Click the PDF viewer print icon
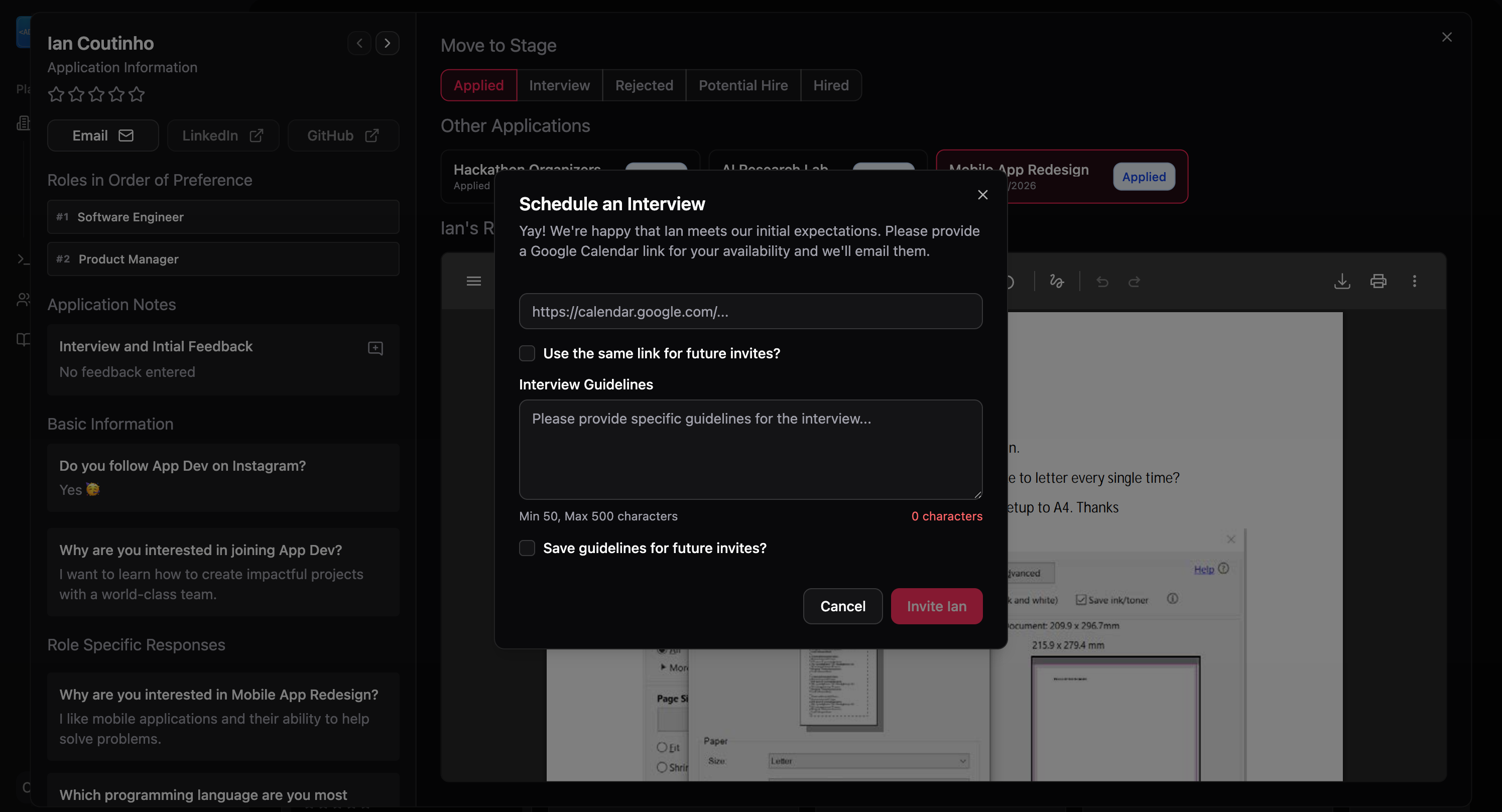The height and width of the screenshot is (812, 1502). click(1378, 282)
